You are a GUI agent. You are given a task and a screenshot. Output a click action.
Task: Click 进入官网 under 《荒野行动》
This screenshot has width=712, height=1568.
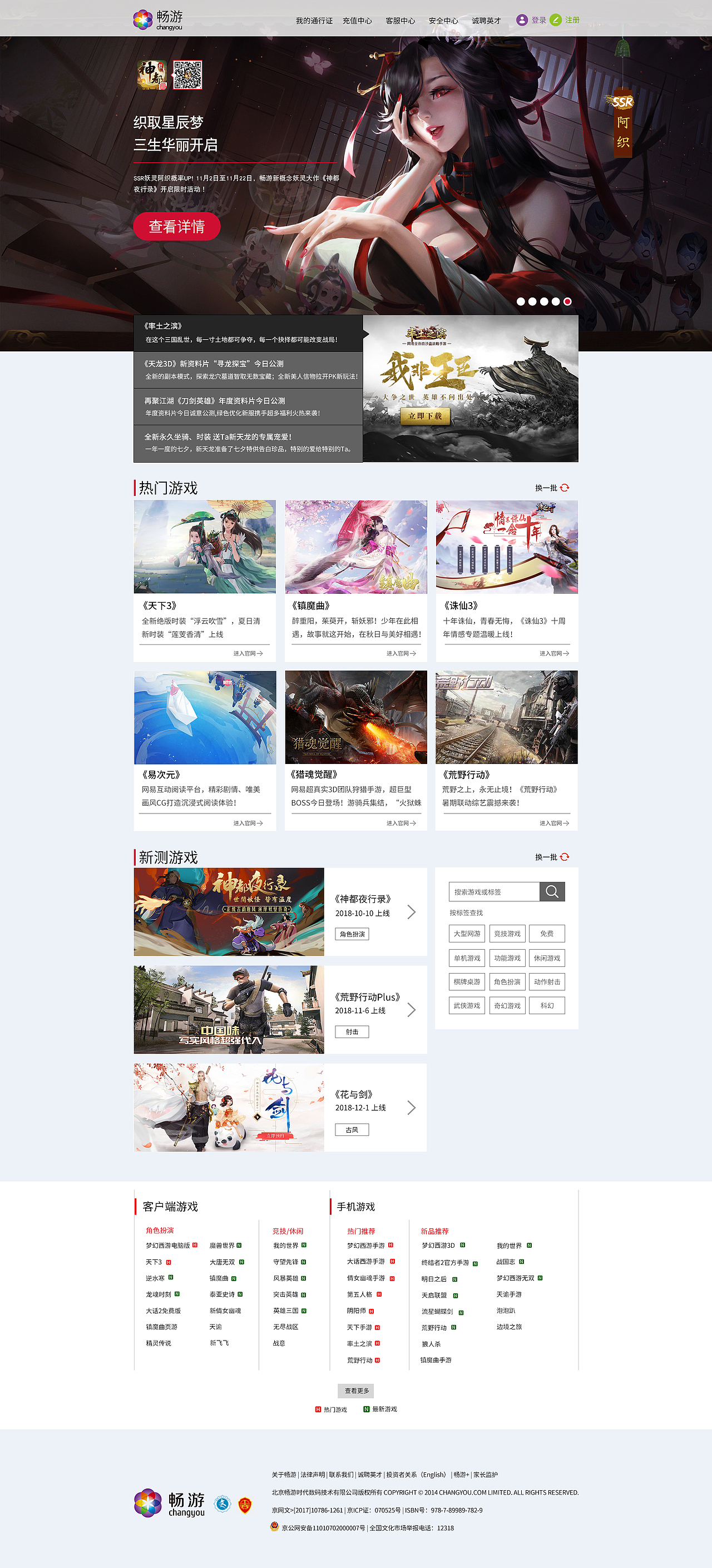pyautogui.click(x=554, y=823)
